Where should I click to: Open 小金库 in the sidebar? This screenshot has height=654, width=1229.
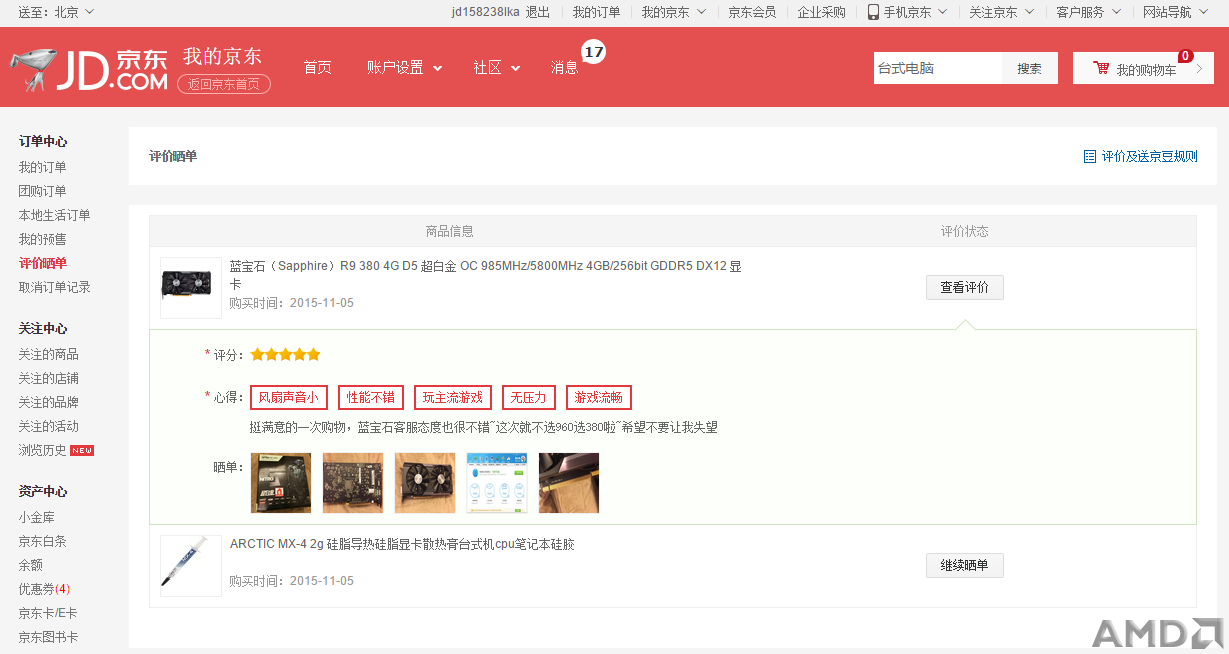click(36, 517)
